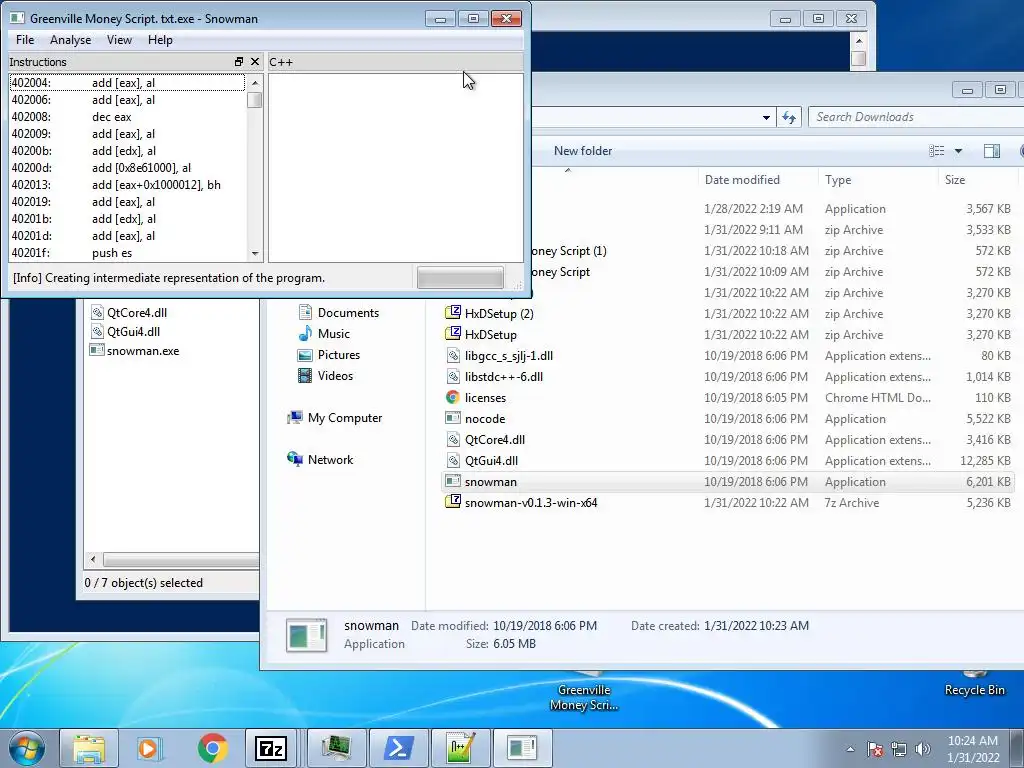Close the Instructions panel
This screenshot has height=768, width=1024.
click(255, 61)
